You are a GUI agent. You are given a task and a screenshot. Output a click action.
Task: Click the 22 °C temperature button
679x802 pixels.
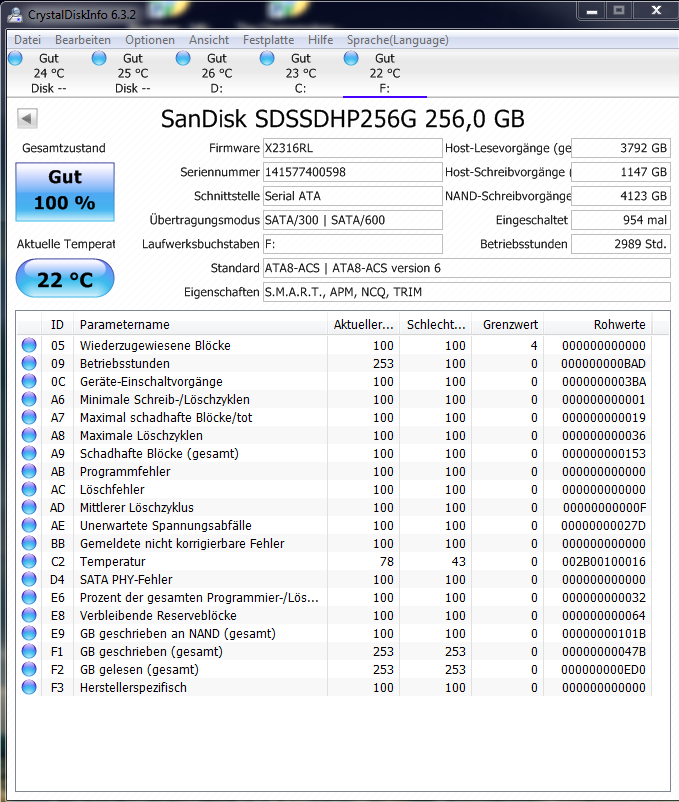tap(65, 279)
